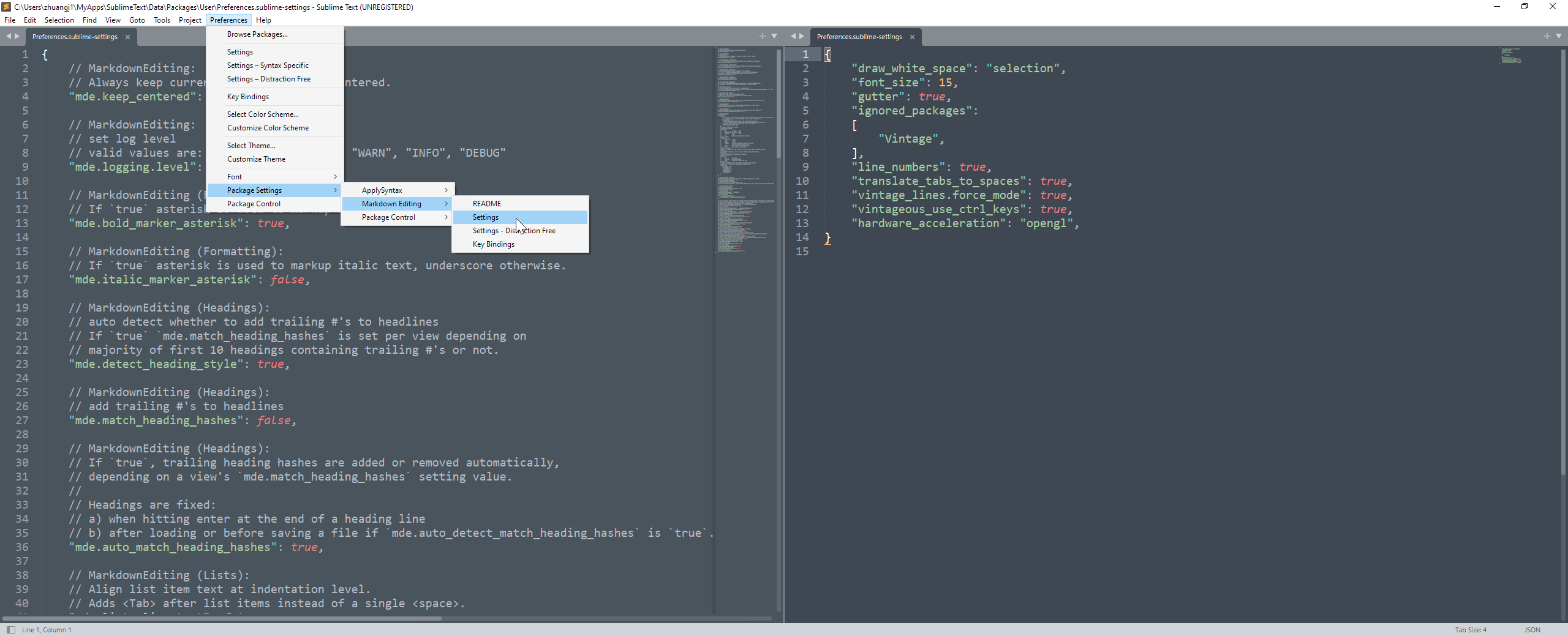Expand Package Control package settings submenu
Screen dimensions: 1568x636
(x=398, y=217)
